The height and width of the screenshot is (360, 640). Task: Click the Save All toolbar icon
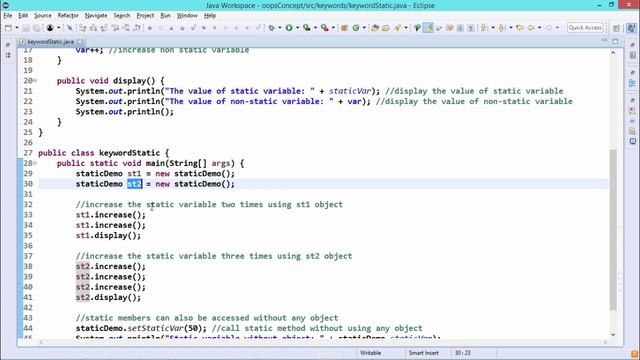[37, 28]
